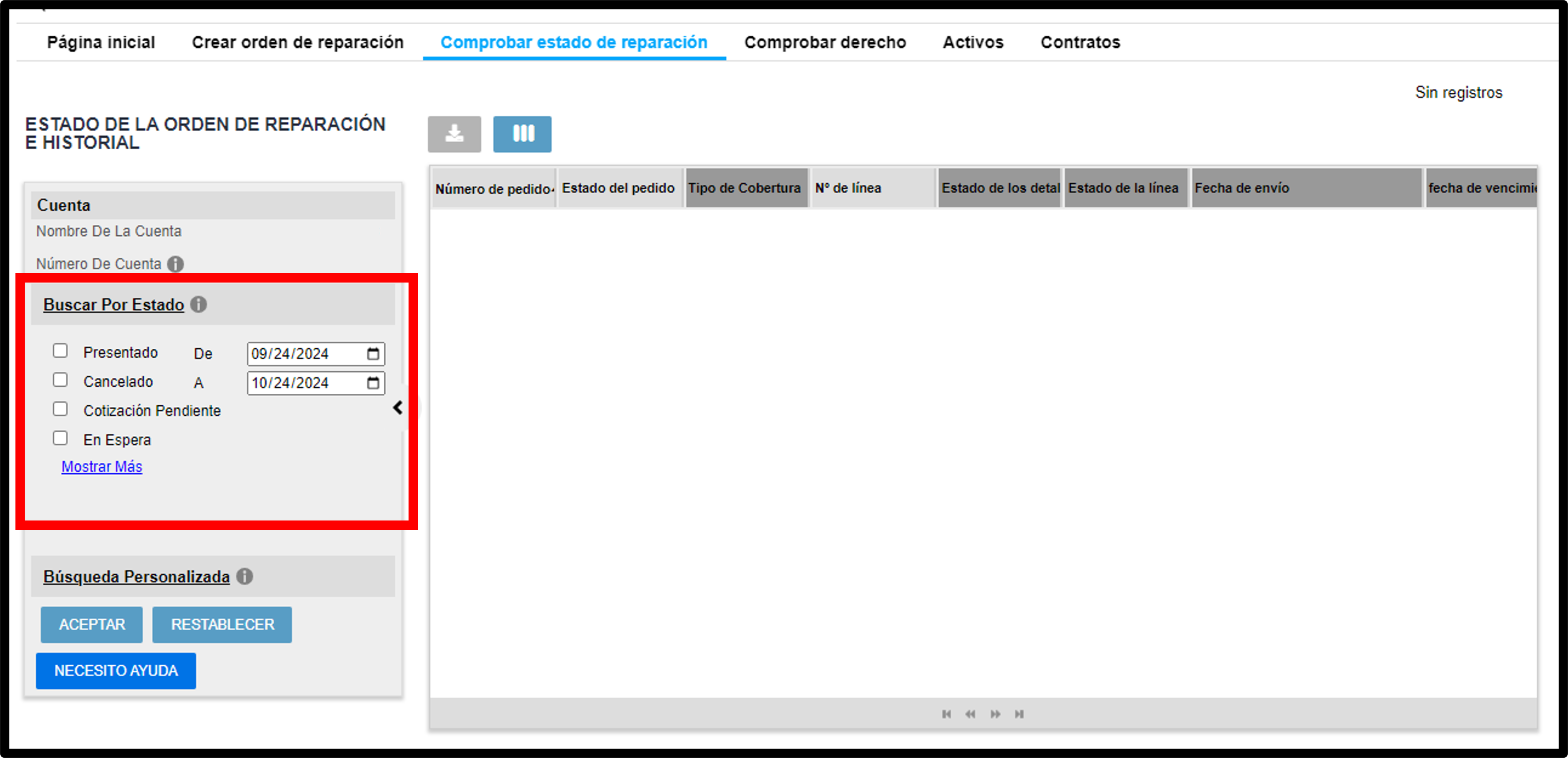Go to previous page pagination arrow

point(970,713)
